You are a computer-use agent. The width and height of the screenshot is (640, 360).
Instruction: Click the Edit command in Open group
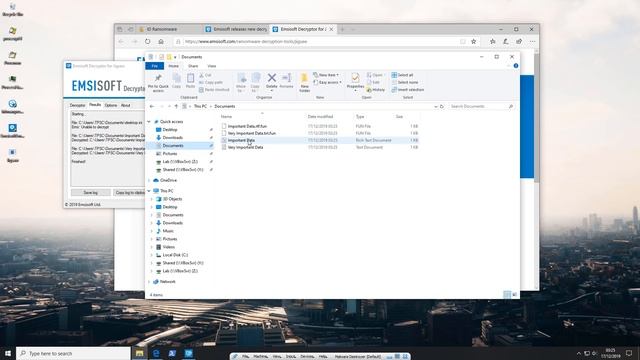pos(373,82)
